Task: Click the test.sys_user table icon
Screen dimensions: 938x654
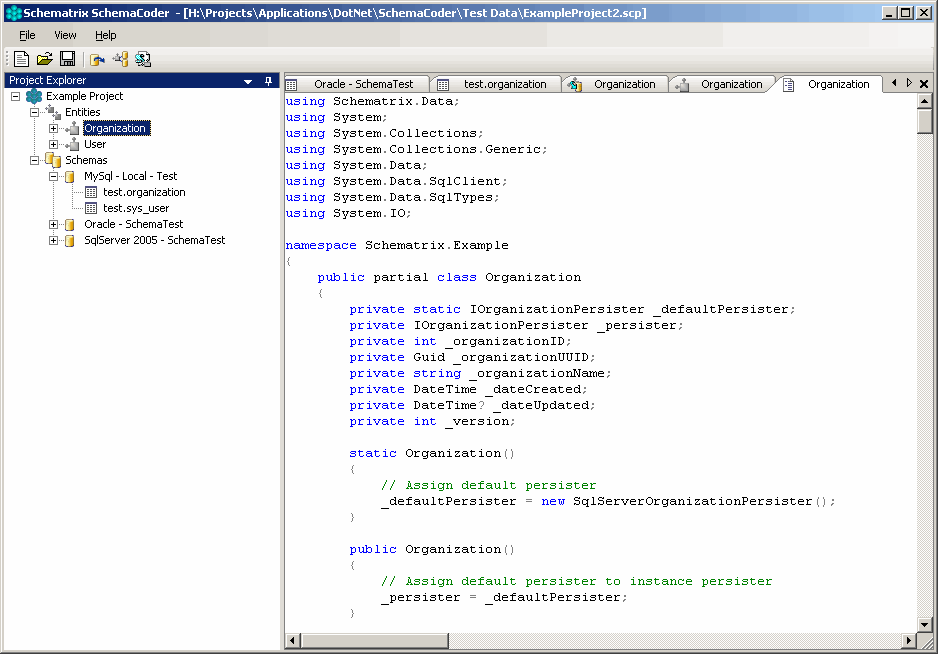Action: (x=91, y=208)
